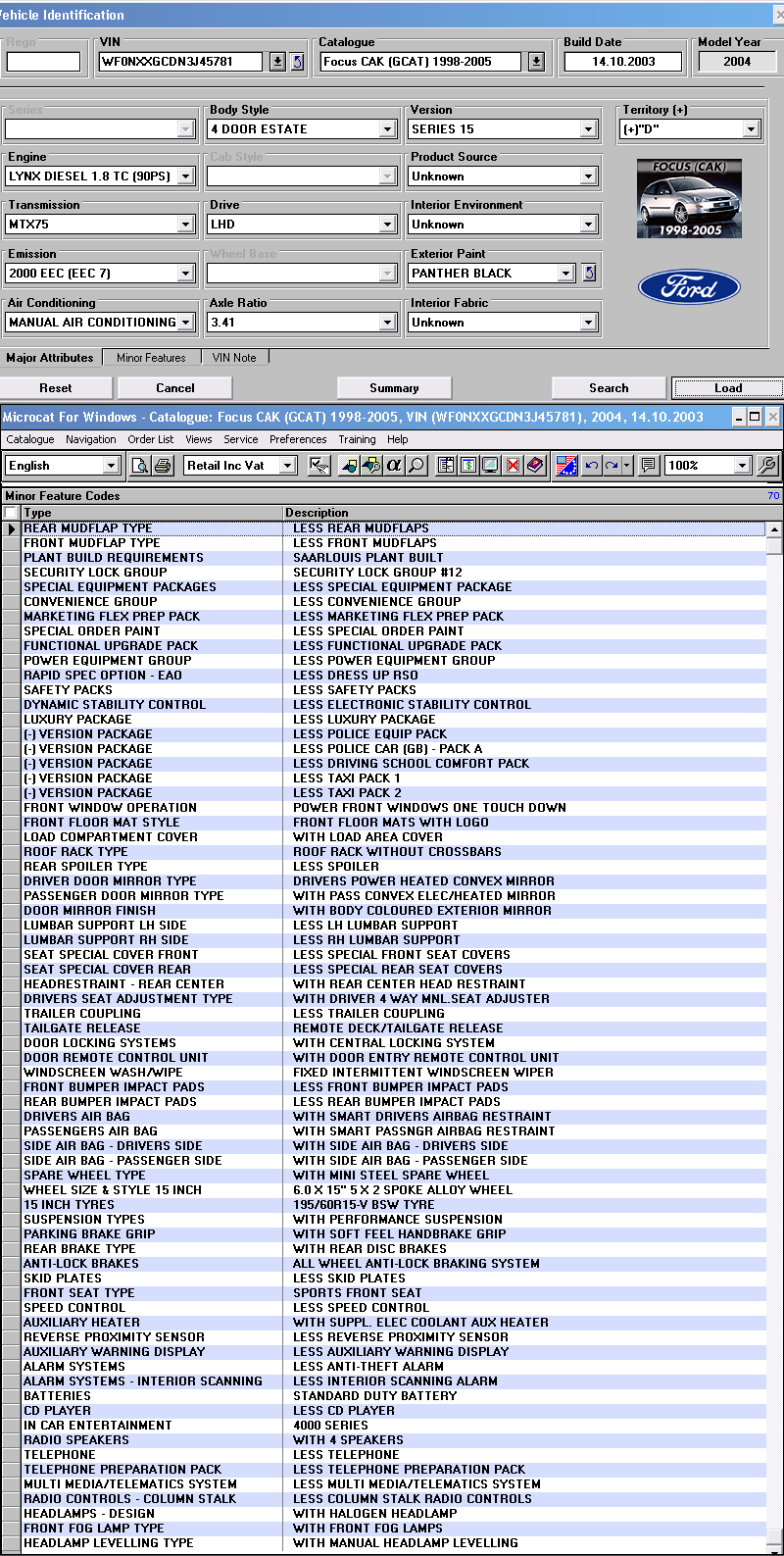The image size is (784, 1556).
Task: Click into the VIN input field
Action: point(180,62)
